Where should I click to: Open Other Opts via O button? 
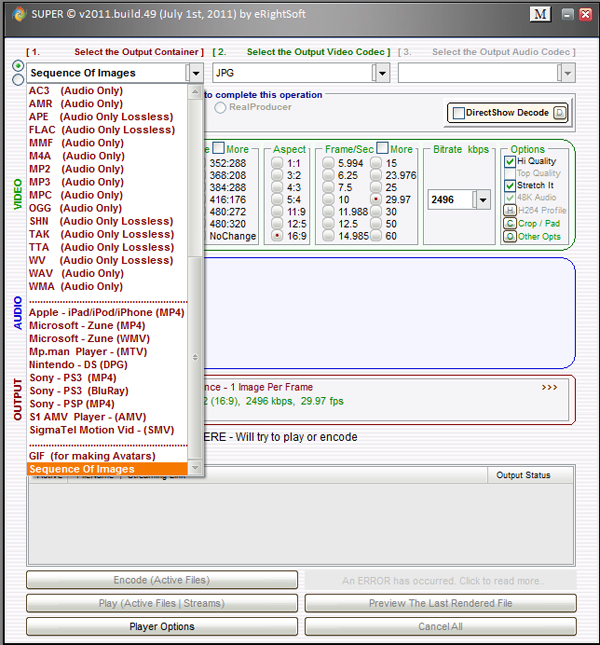click(x=510, y=237)
